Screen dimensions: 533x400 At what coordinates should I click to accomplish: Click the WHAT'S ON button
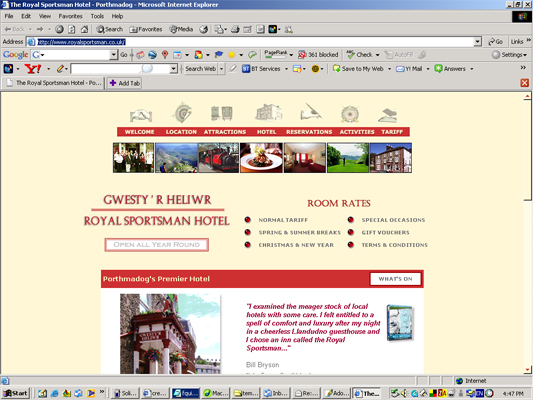pos(395,279)
